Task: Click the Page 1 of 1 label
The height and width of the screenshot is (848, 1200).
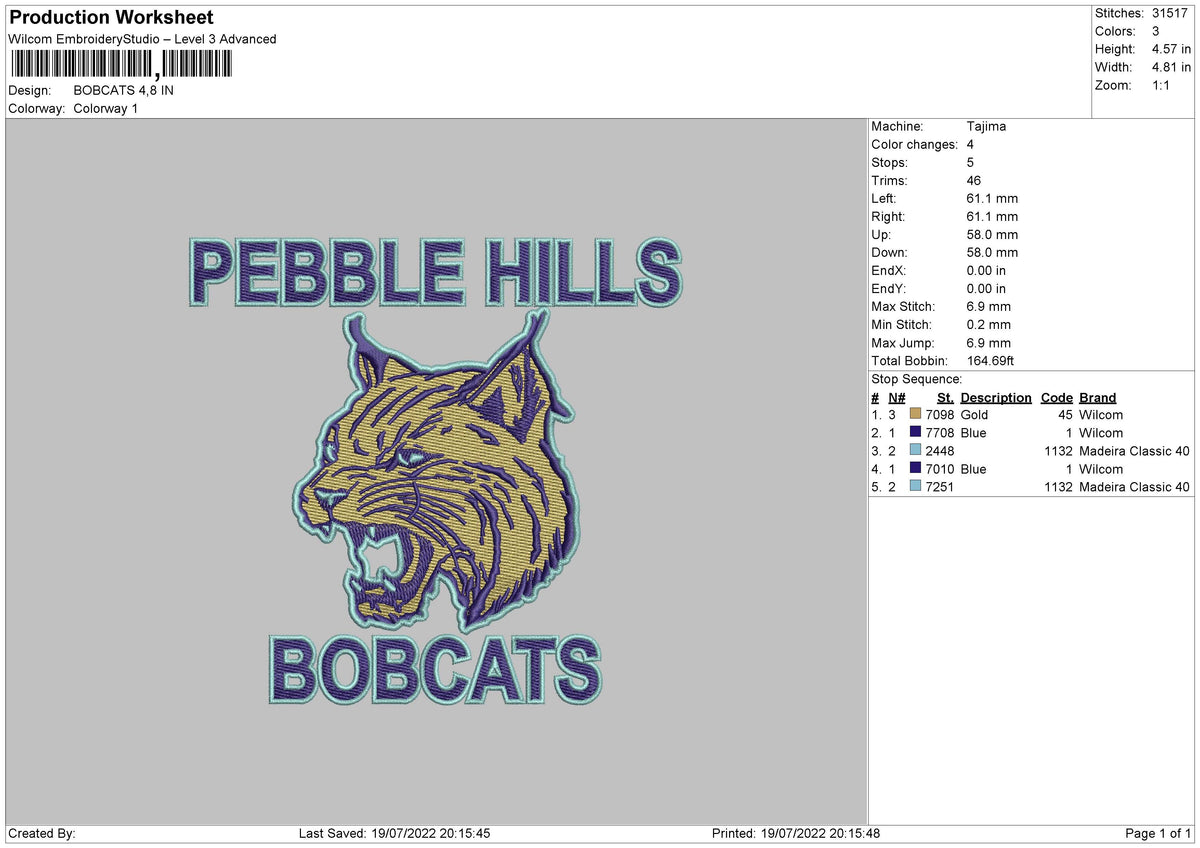Action: tap(1157, 831)
